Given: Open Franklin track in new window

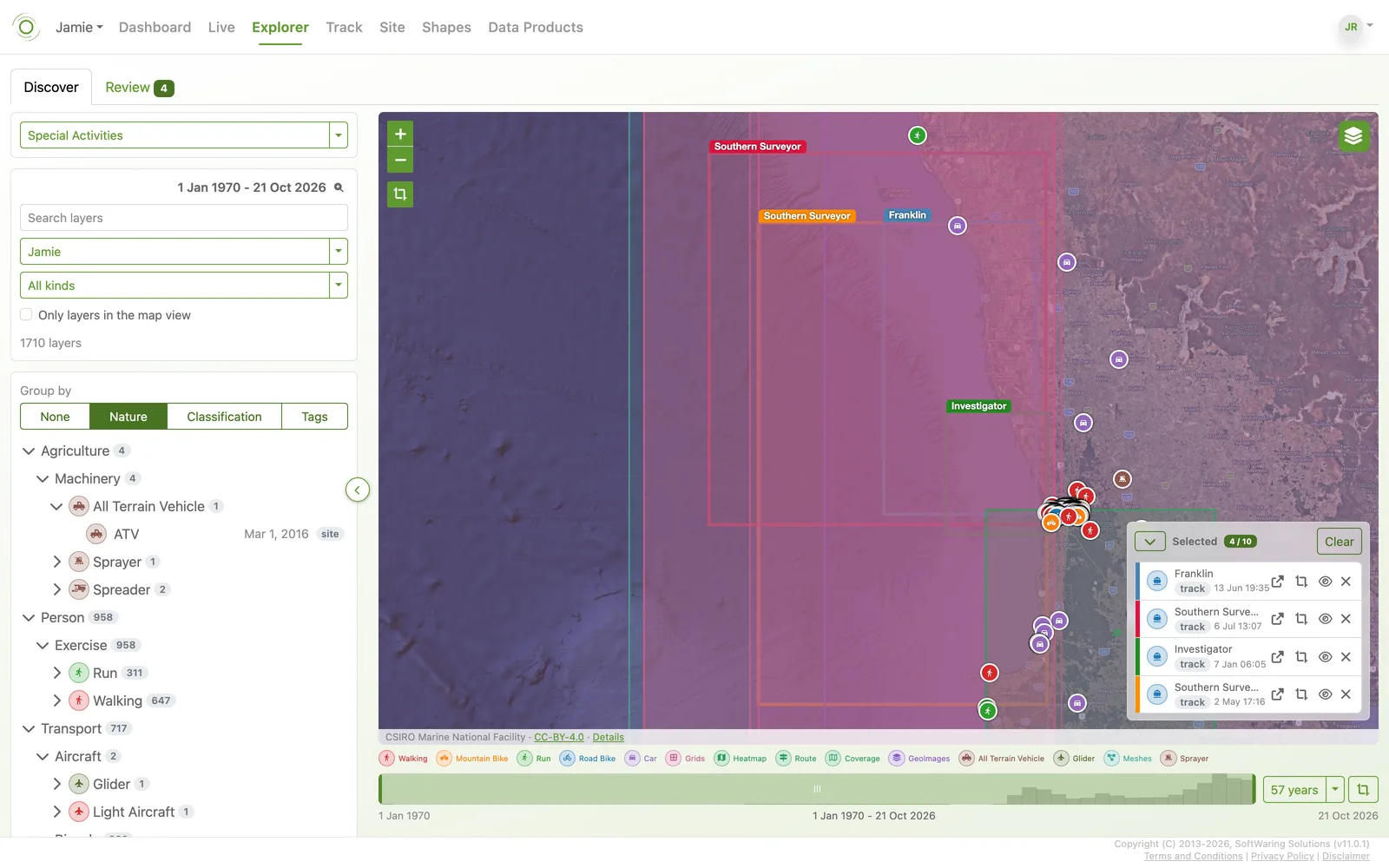Looking at the screenshot, I should [x=1278, y=582].
